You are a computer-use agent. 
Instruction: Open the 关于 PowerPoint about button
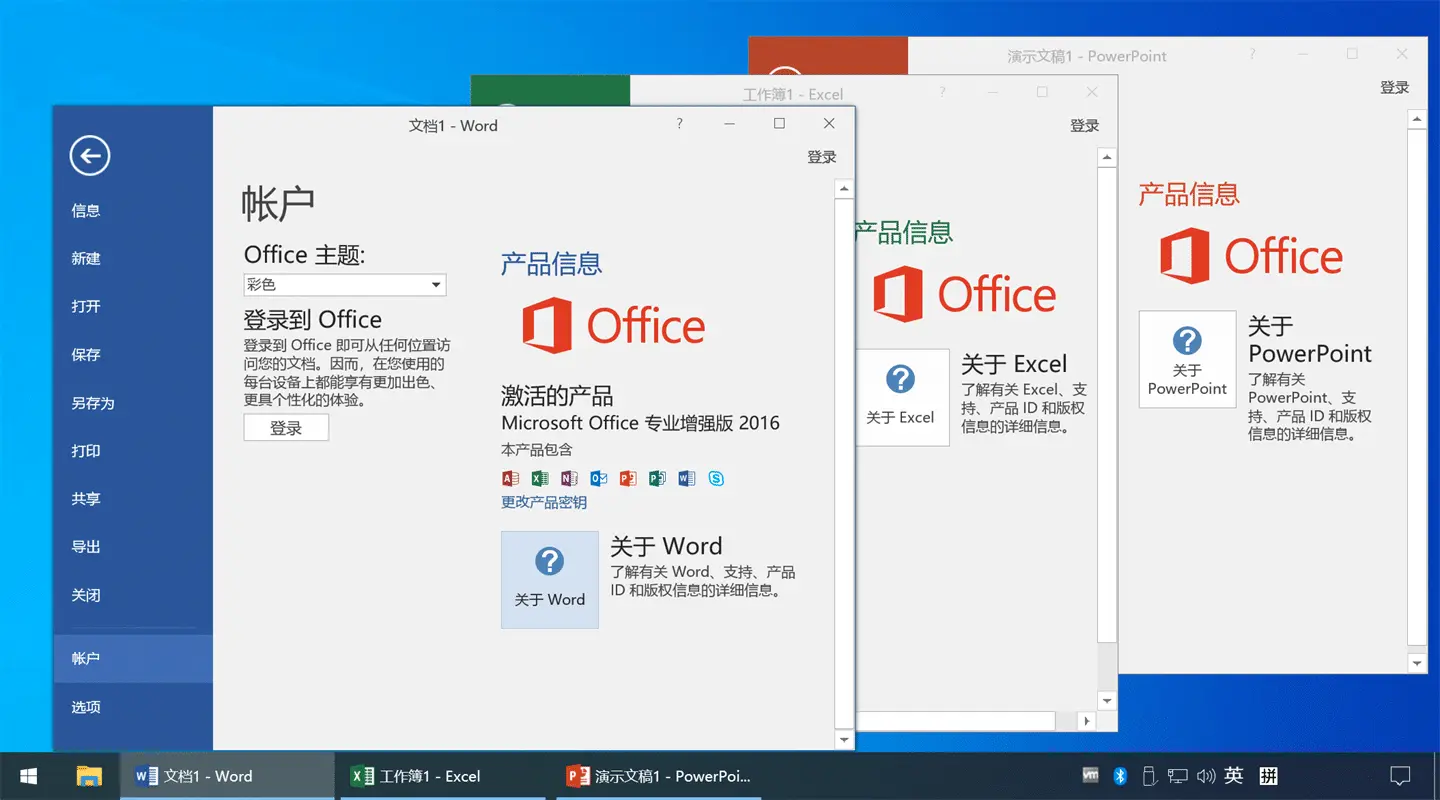pyautogui.click(x=1187, y=359)
